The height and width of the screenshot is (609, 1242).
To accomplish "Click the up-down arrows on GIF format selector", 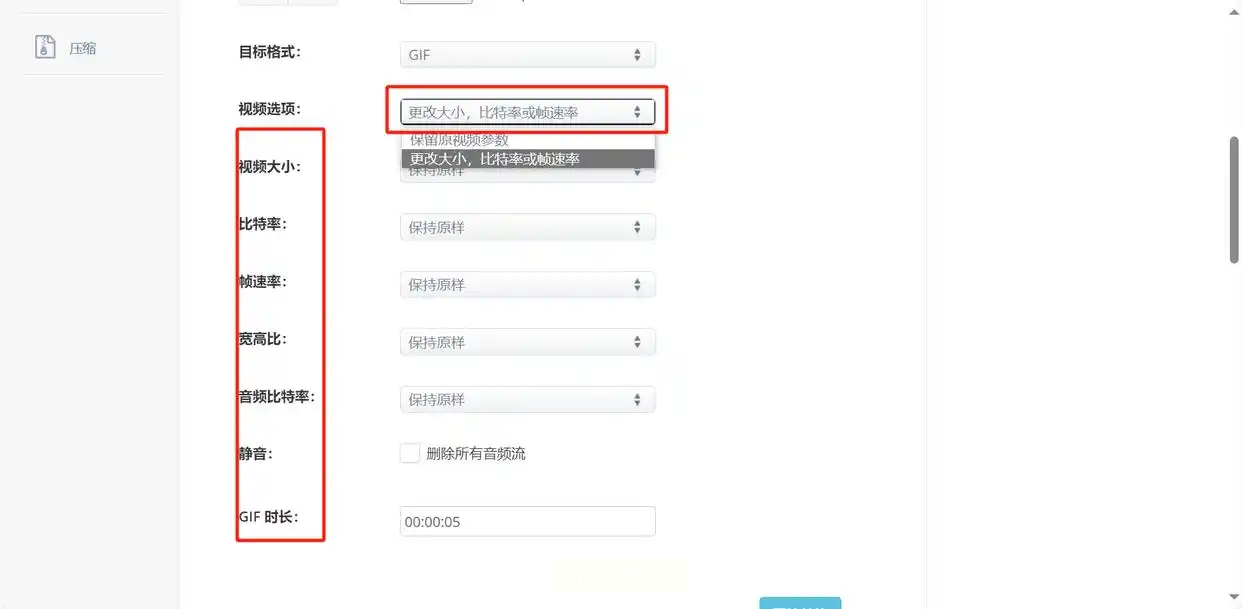I will tap(637, 55).
